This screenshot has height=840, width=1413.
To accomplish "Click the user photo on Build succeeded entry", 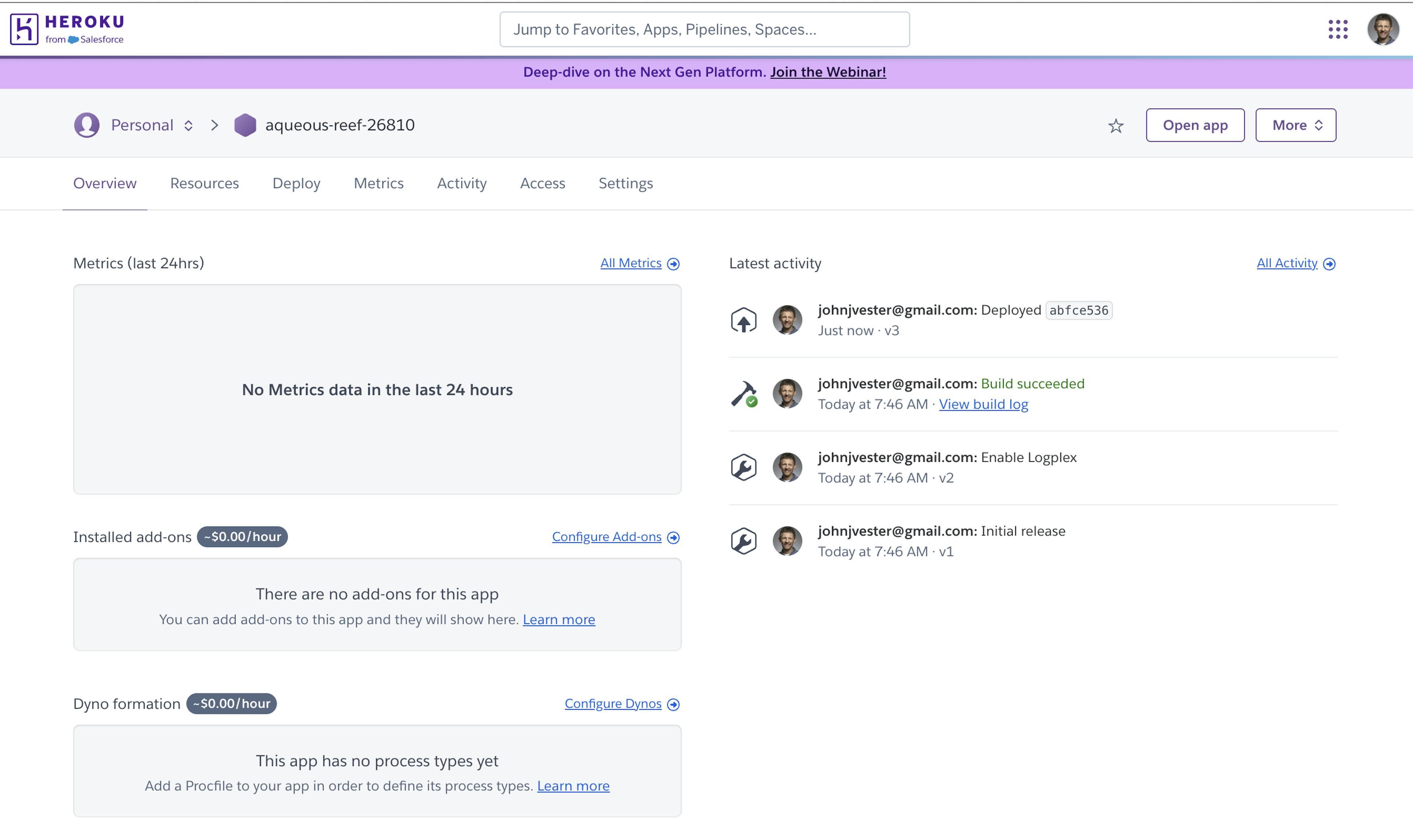I will click(787, 394).
